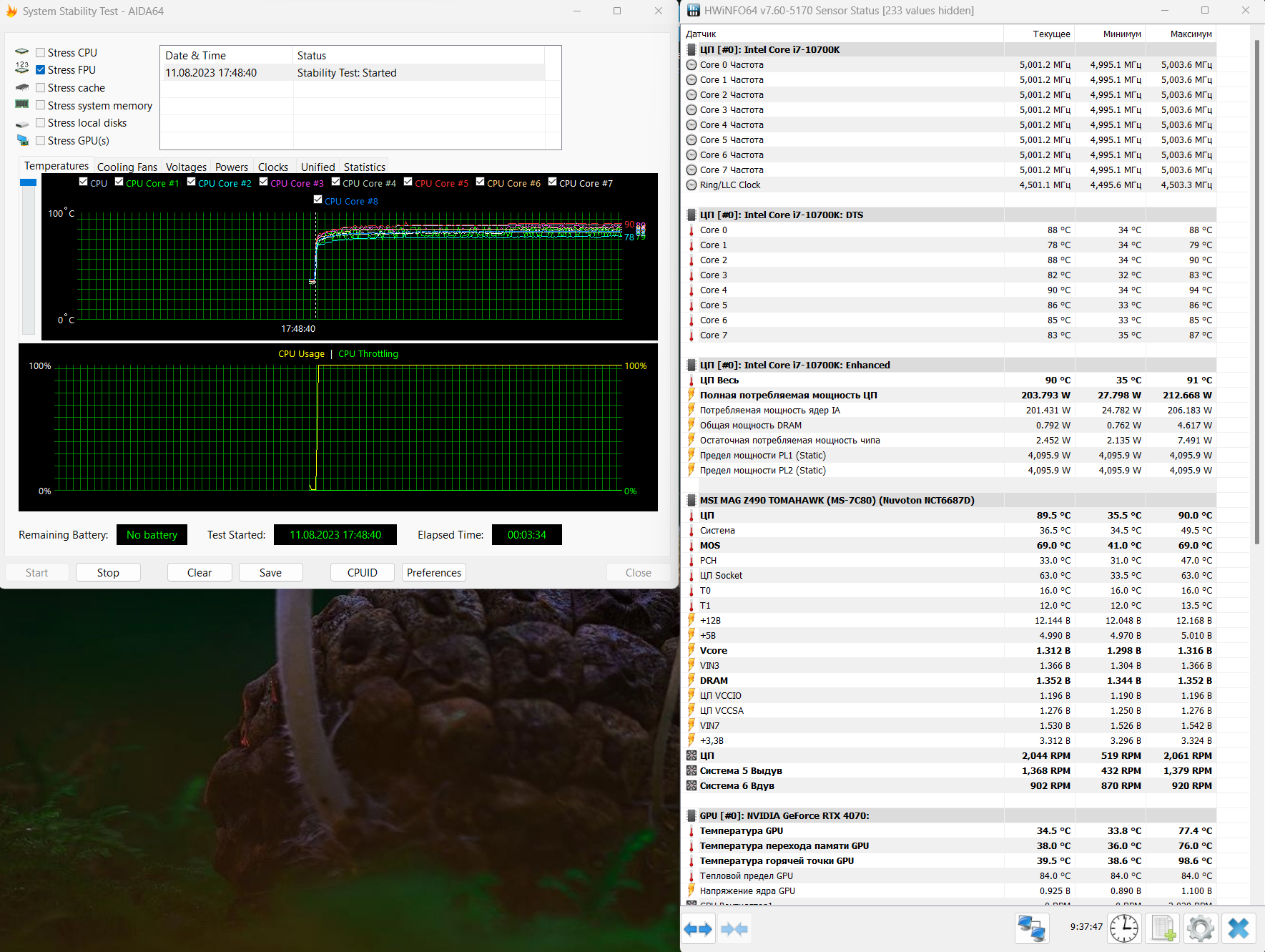This screenshot has height=952, width=1265.
Task: Open the CPUID panel
Action: click(x=363, y=572)
